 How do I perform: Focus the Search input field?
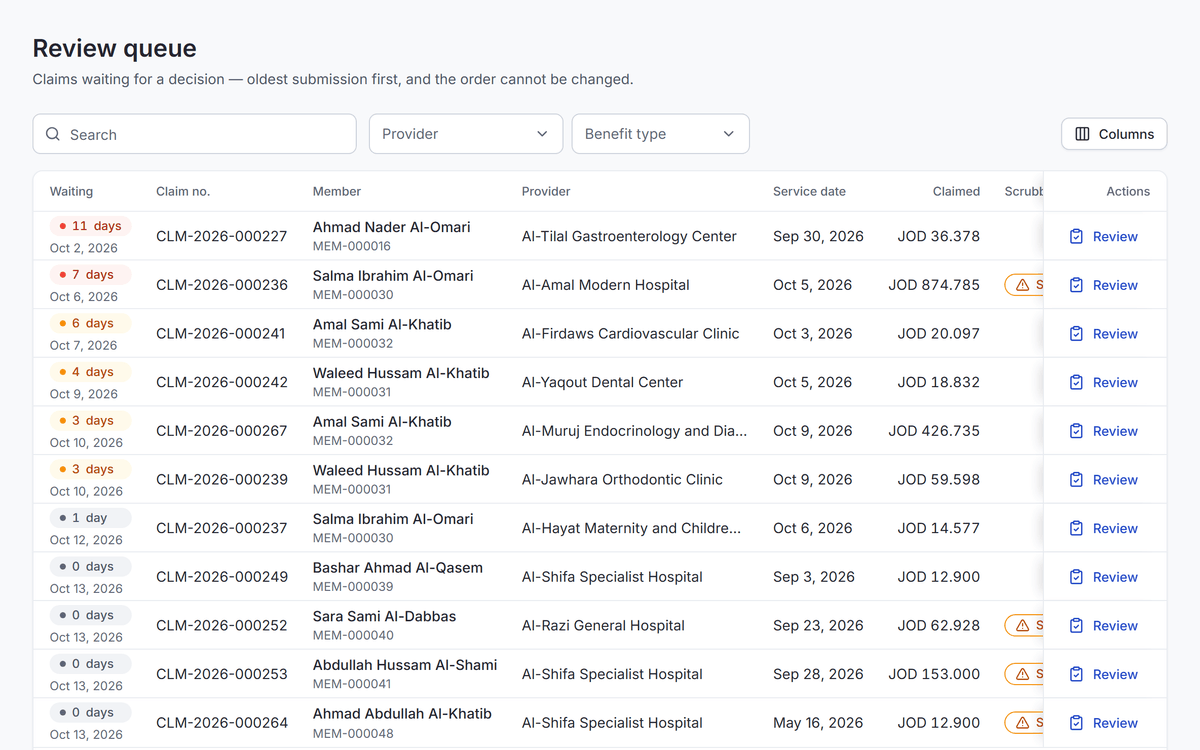click(x=195, y=134)
